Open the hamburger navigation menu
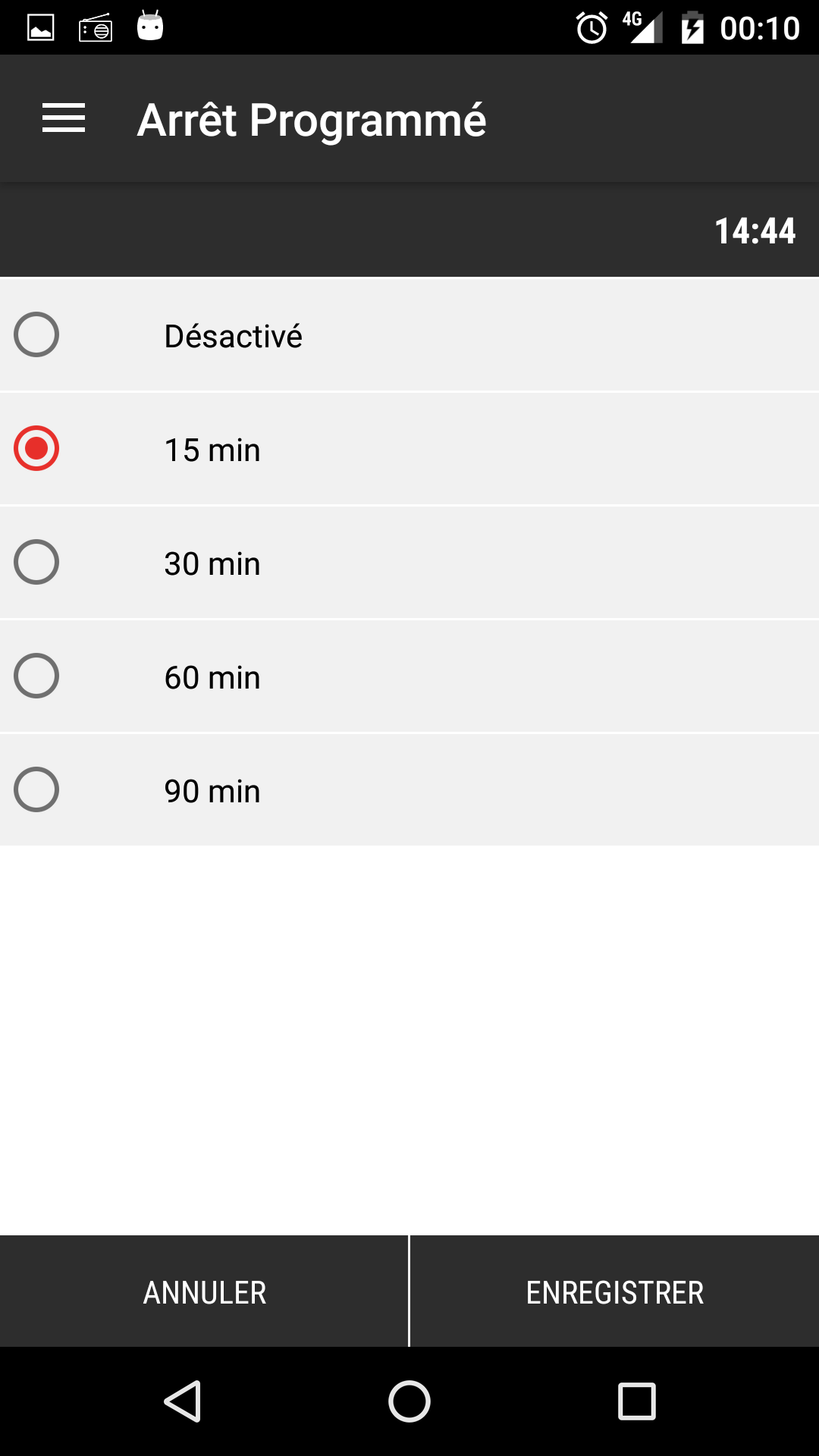This screenshot has height=1456, width=819. pos(64,118)
